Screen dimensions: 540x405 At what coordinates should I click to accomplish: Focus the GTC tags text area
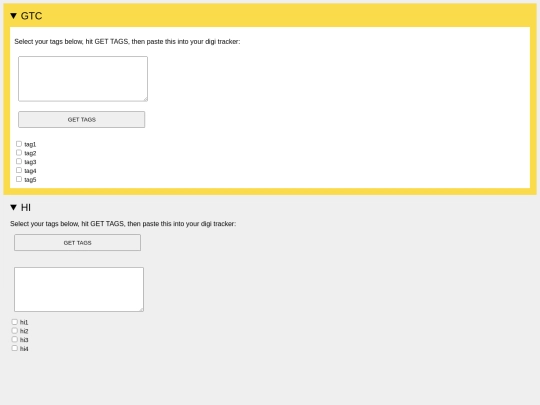click(x=83, y=79)
